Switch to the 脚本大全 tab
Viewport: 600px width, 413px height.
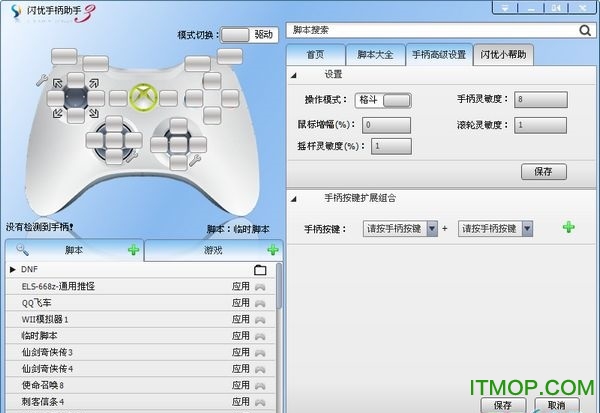(x=375, y=55)
